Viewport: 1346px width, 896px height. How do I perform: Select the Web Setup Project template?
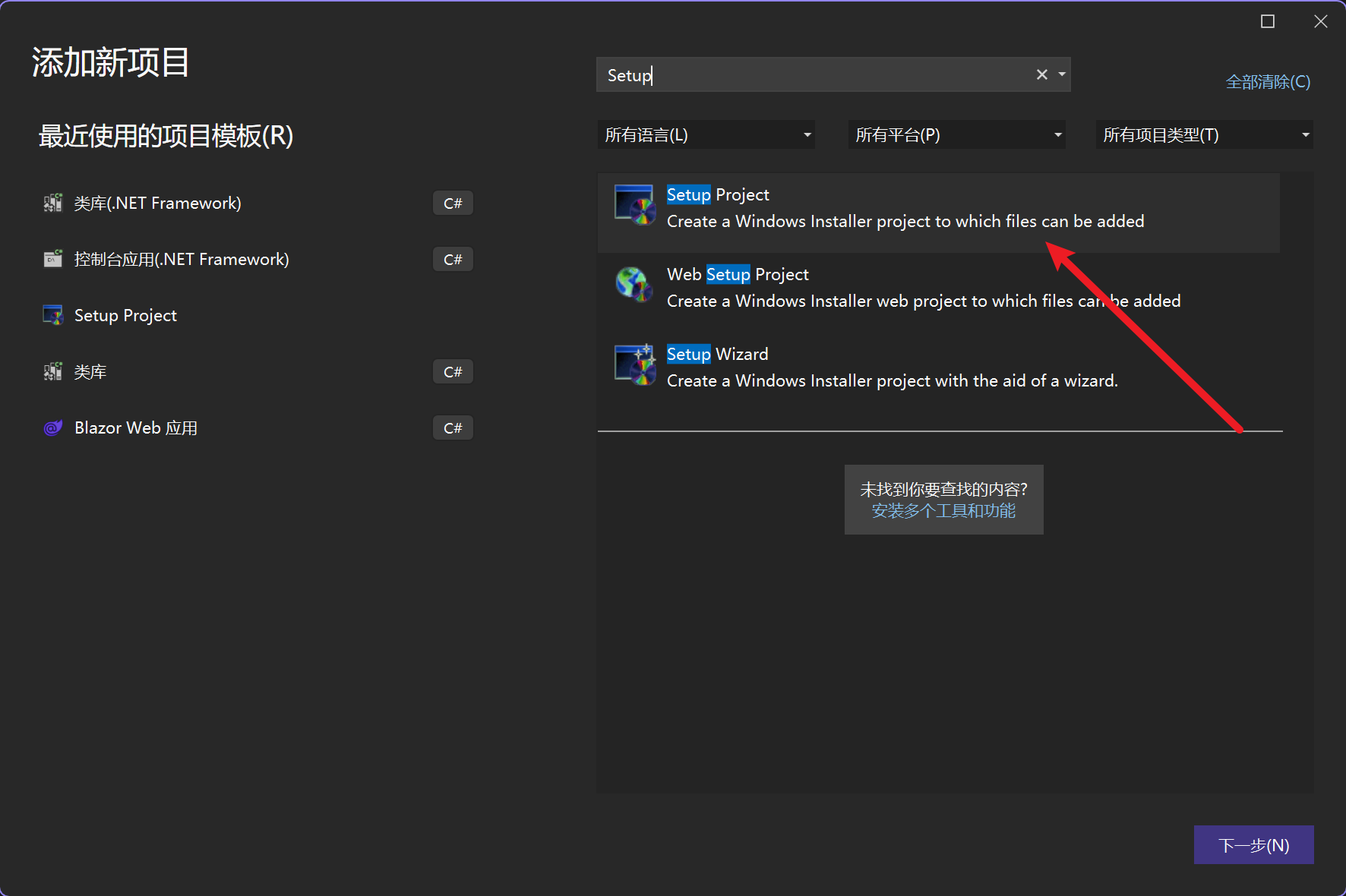[939, 292]
